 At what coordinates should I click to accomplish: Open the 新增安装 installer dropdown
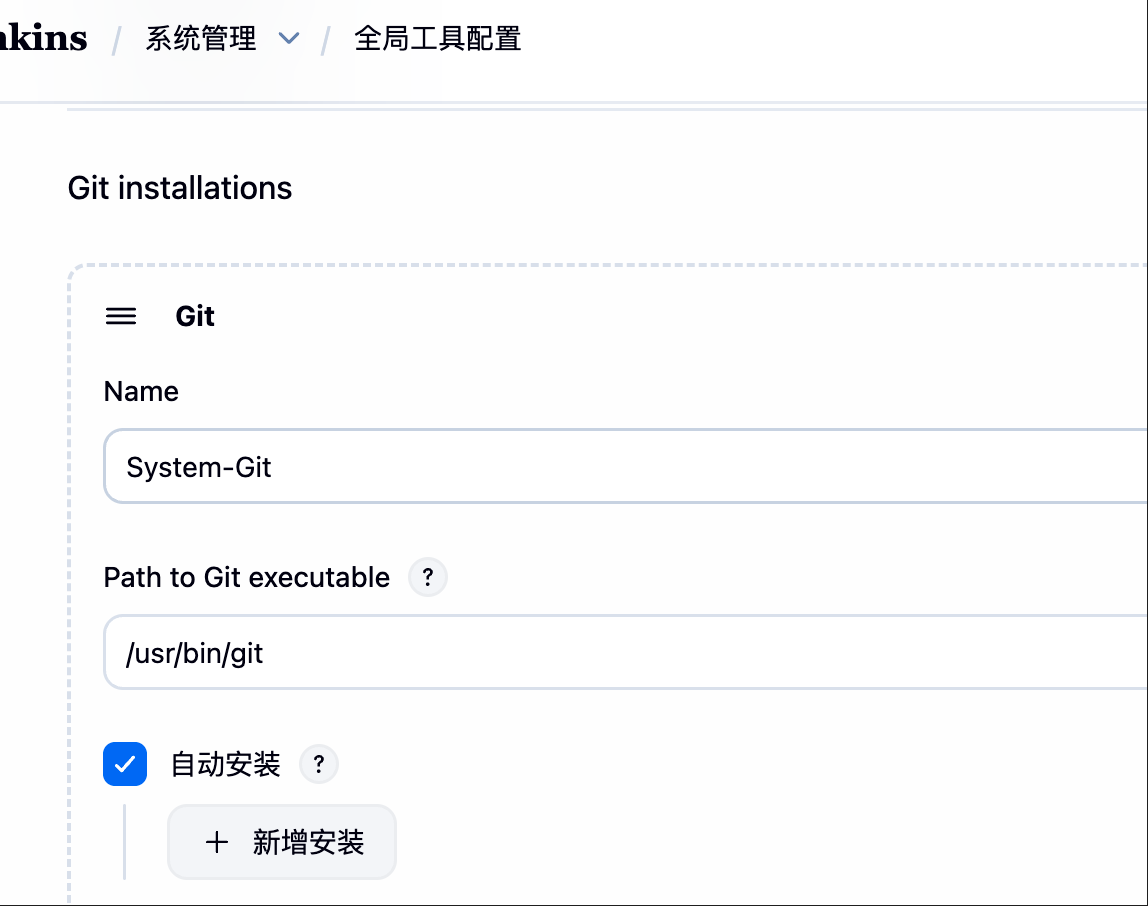click(282, 842)
